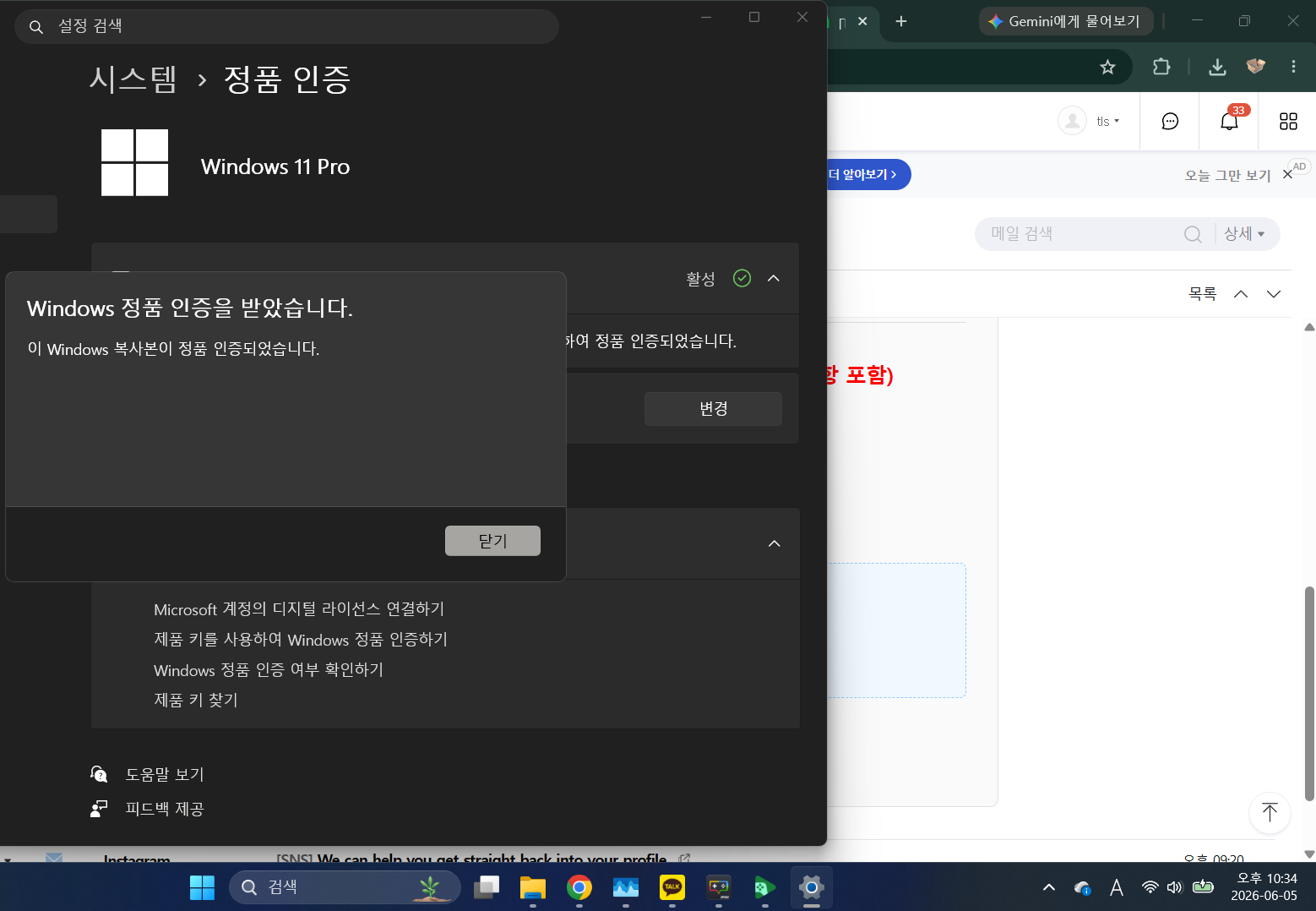The height and width of the screenshot is (911, 1316).
Task: Click the Settings search magnifier icon
Action: pyautogui.click(x=36, y=27)
